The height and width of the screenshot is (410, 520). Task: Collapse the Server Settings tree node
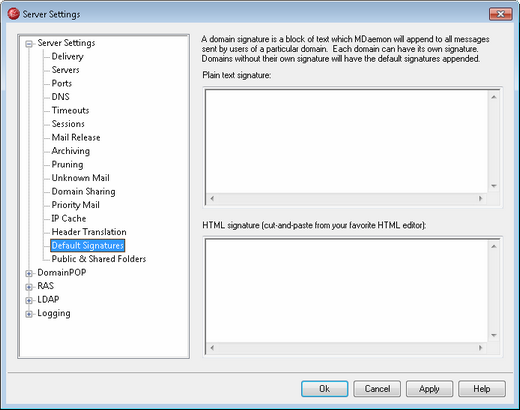[29, 44]
